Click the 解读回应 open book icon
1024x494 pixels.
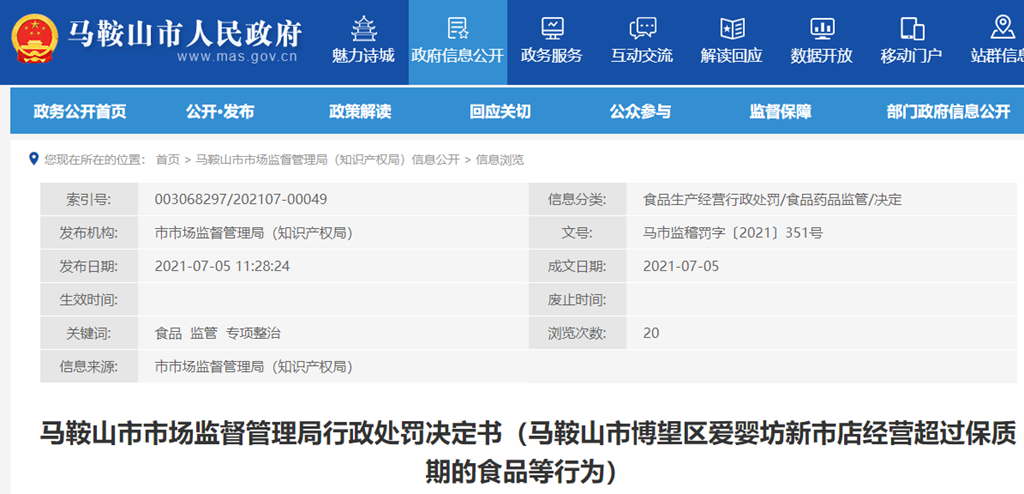pyautogui.click(x=732, y=27)
